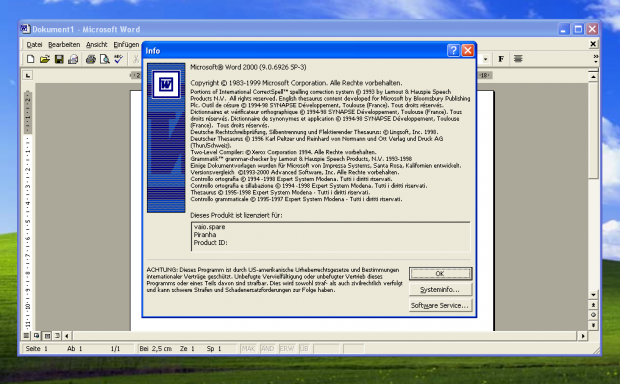Print the document with printer icon
The width and height of the screenshot is (620, 384).
click(x=91, y=59)
